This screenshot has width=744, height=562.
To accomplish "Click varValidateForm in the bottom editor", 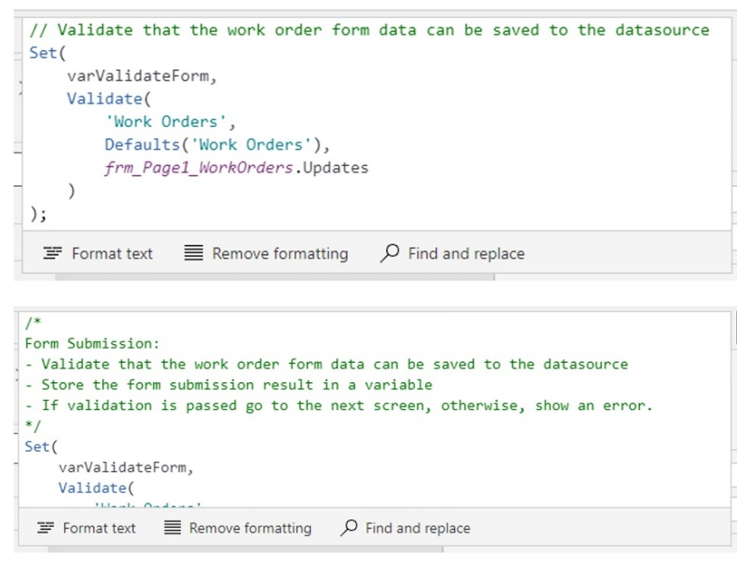I will tap(126, 467).
